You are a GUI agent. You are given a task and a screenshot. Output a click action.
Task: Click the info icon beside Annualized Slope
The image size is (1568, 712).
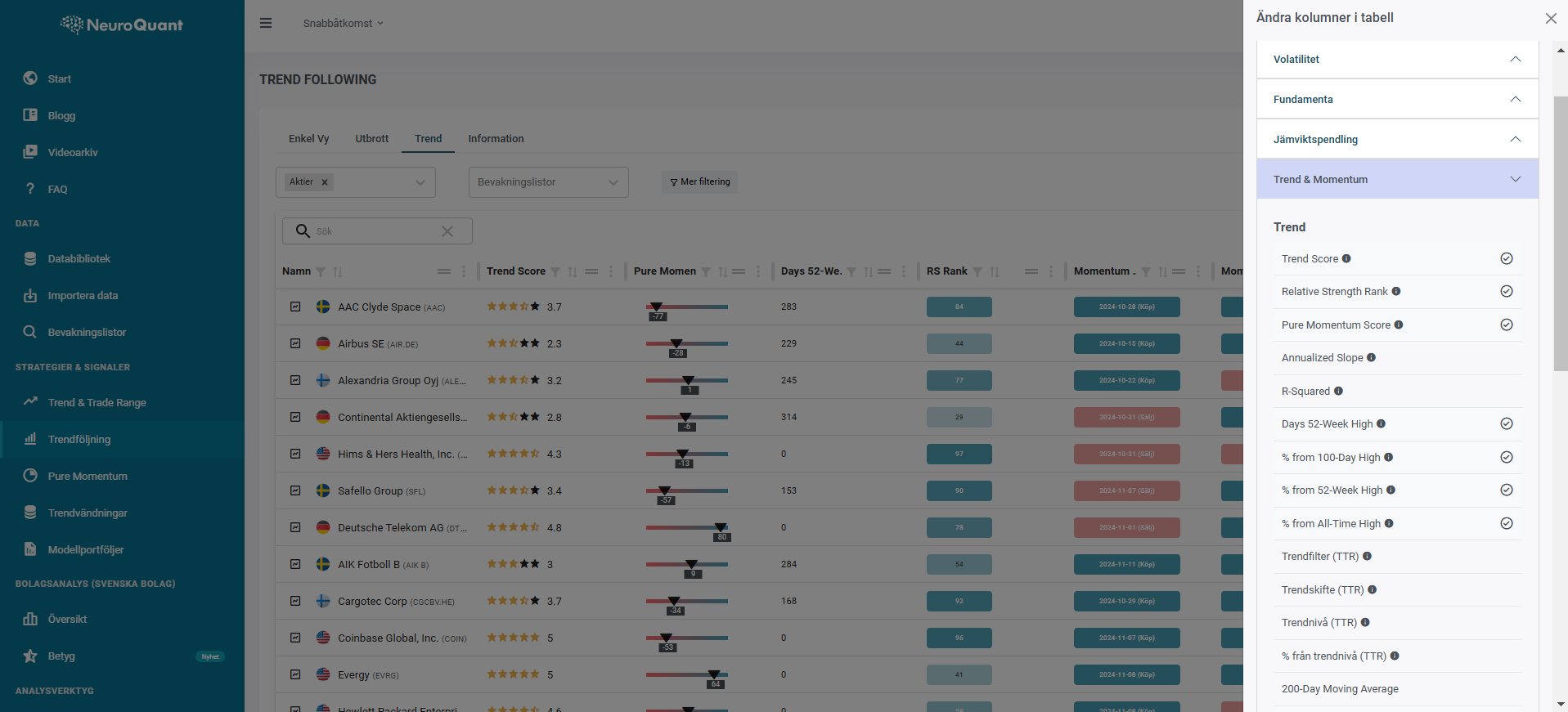pos(1371,357)
